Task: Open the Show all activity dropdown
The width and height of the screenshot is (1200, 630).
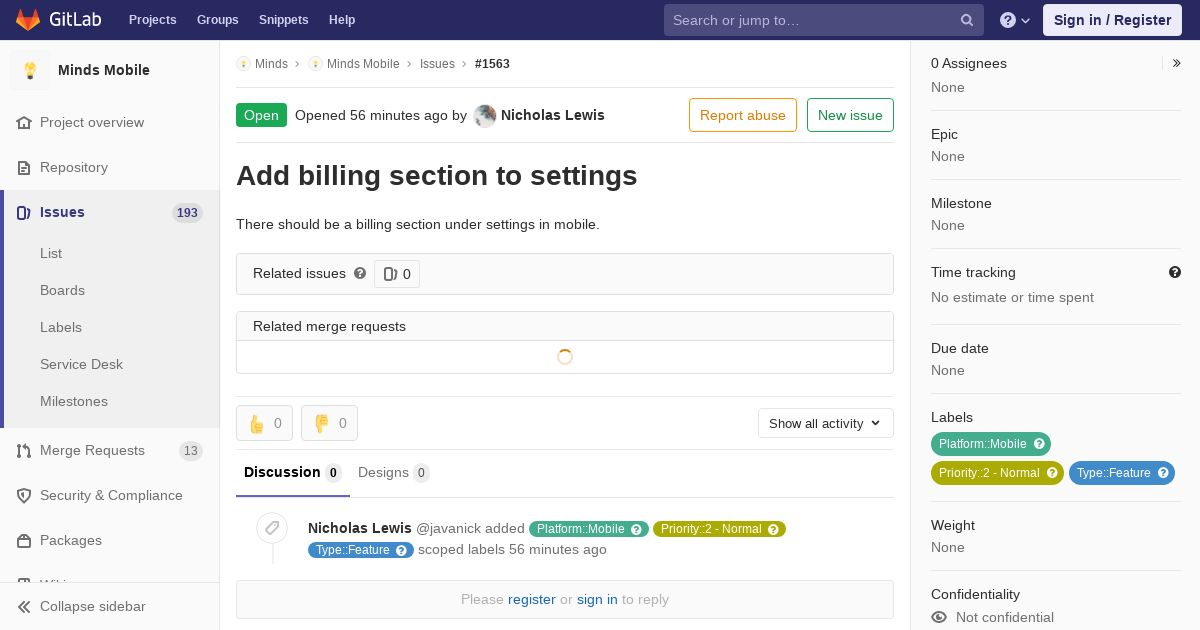Action: click(826, 423)
